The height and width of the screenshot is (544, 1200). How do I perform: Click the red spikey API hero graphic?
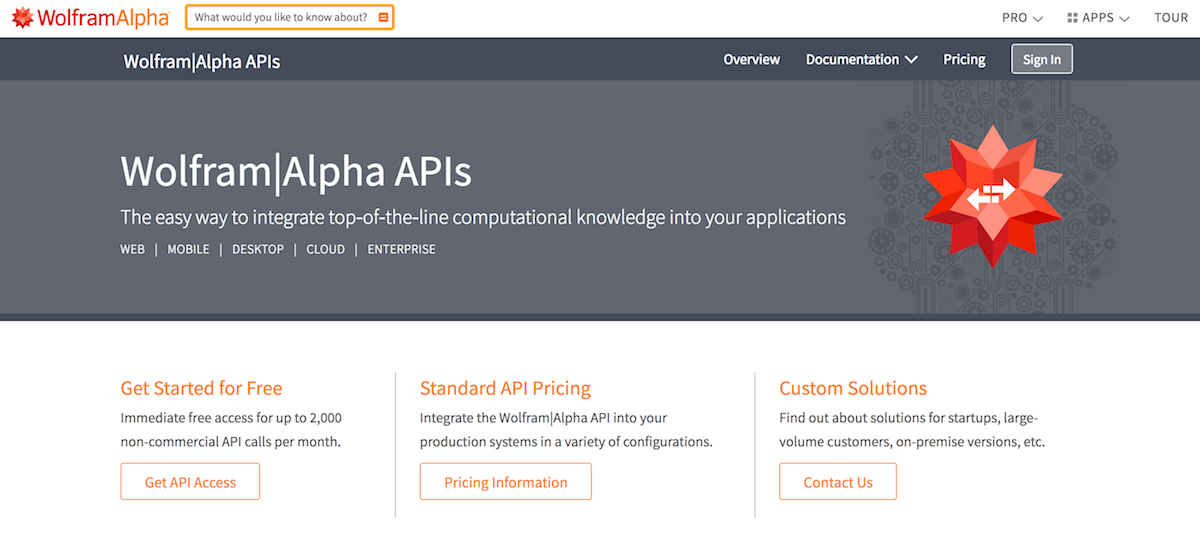(991, 196)
